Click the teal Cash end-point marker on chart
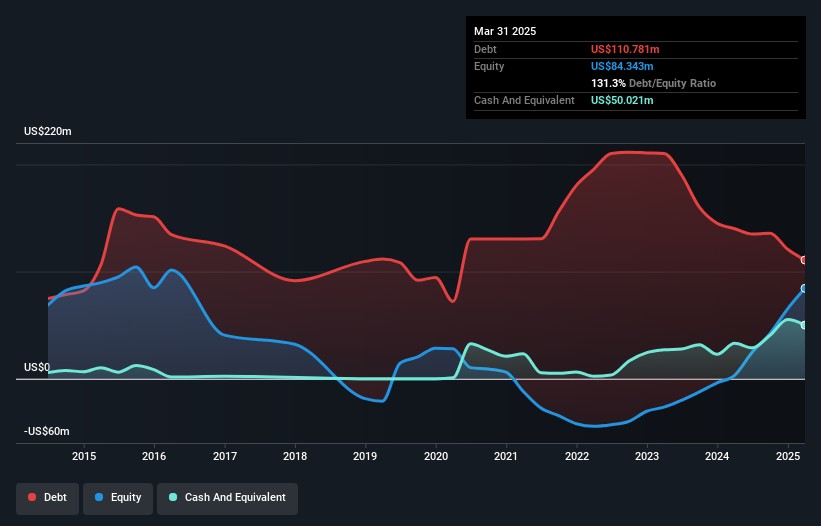The height and width of the screenshot is (526, 821). click(x=804, y=325)
